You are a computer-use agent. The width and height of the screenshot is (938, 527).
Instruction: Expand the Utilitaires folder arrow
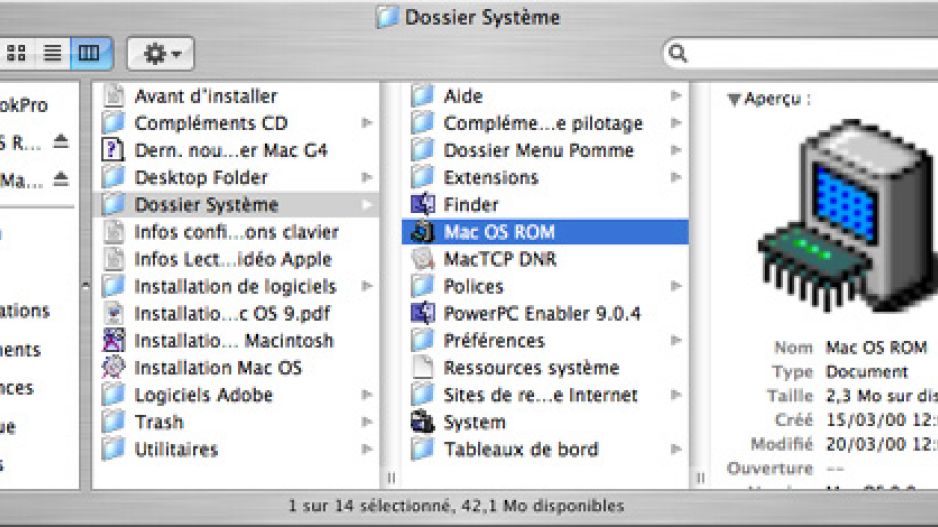click(367, 449)
